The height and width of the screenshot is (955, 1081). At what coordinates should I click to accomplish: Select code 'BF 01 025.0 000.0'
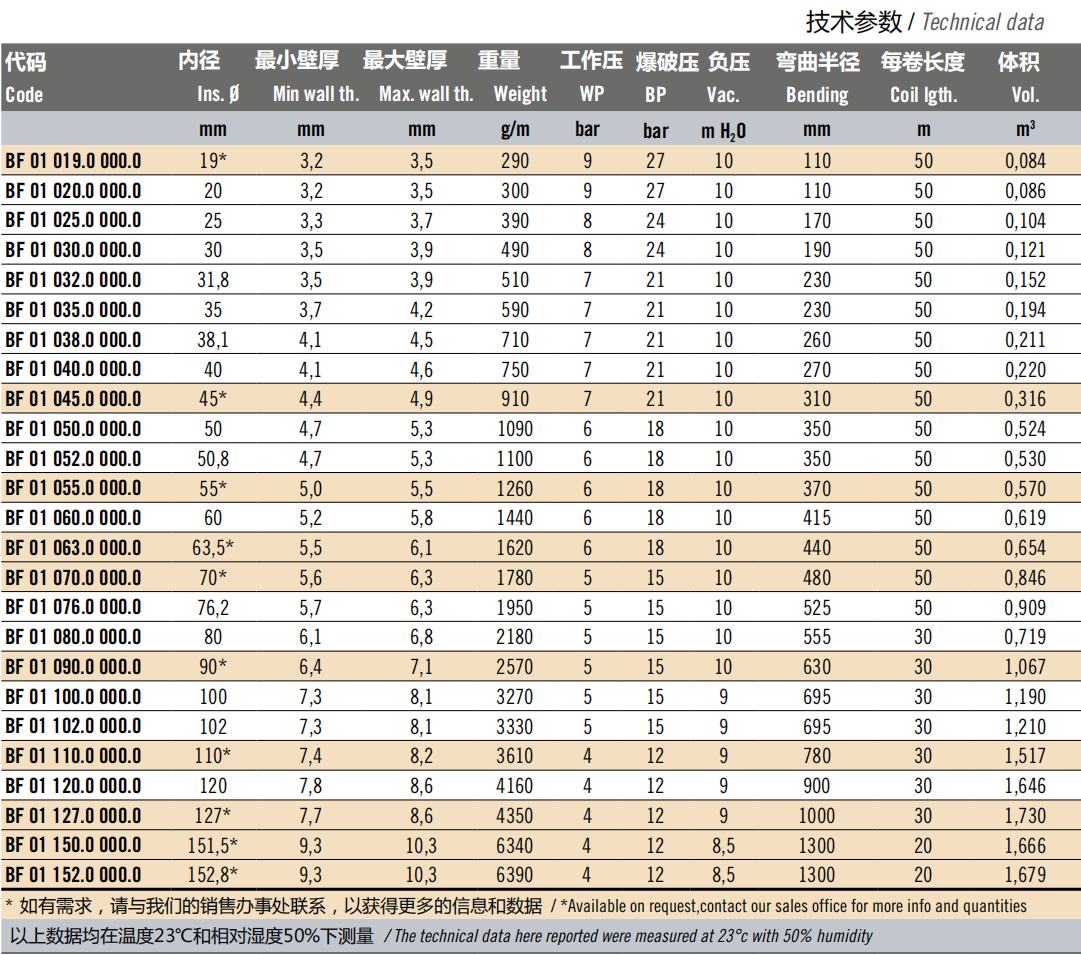[x=73, y=220]
